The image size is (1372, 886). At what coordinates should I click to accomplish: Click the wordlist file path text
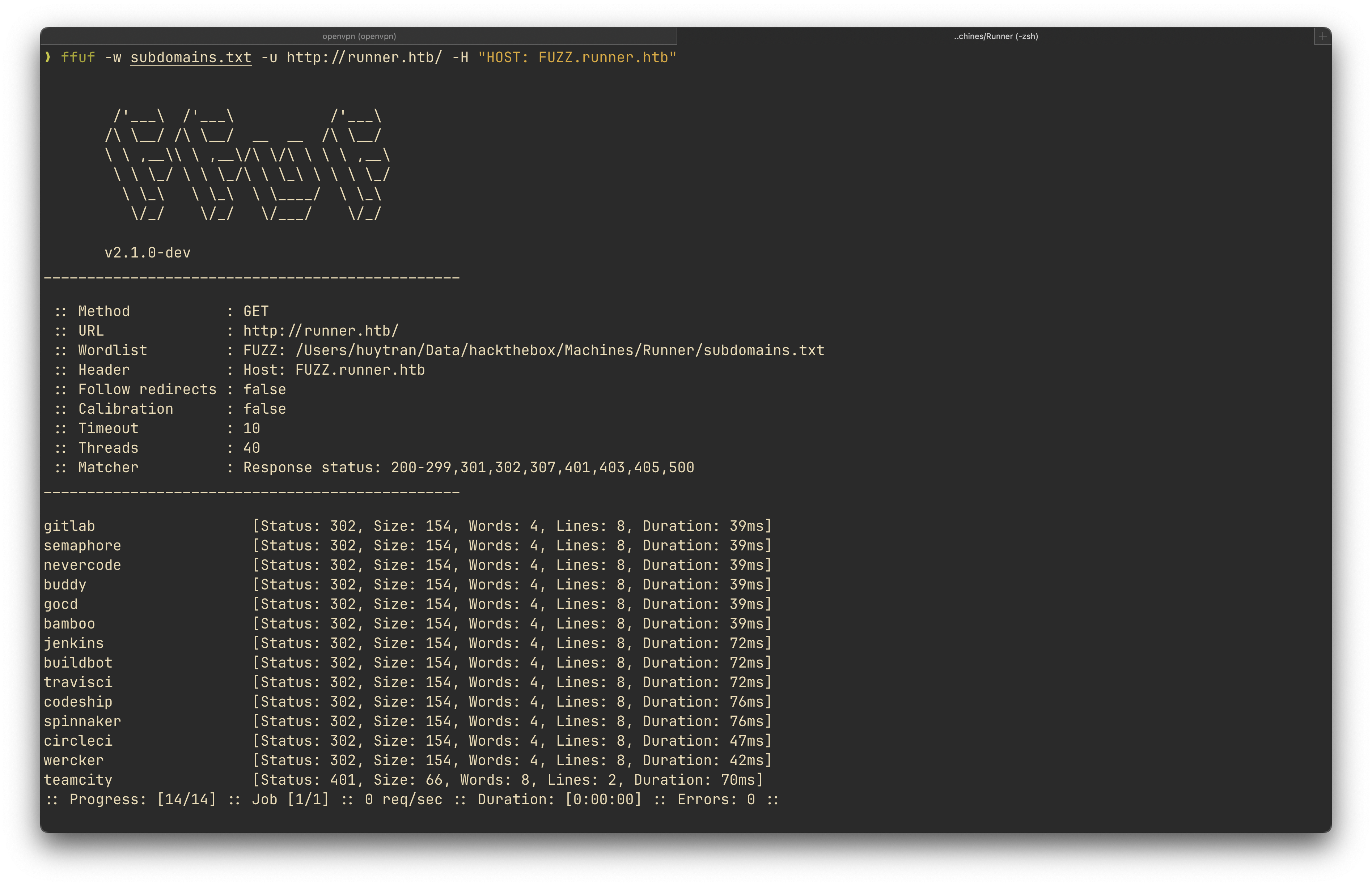(x=559, y=350)
